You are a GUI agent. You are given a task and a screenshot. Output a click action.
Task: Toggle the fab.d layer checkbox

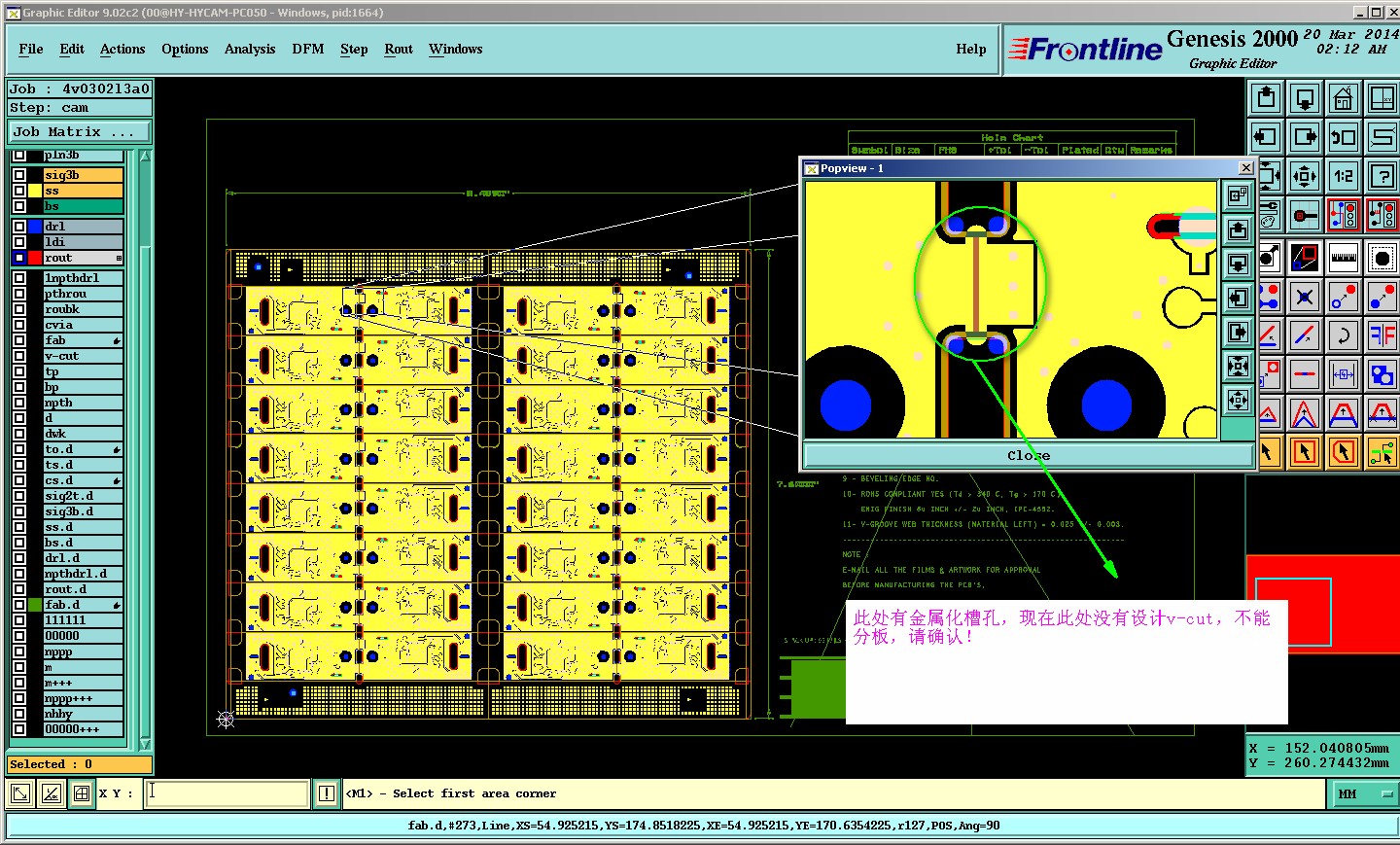click(x=19, y=605)
